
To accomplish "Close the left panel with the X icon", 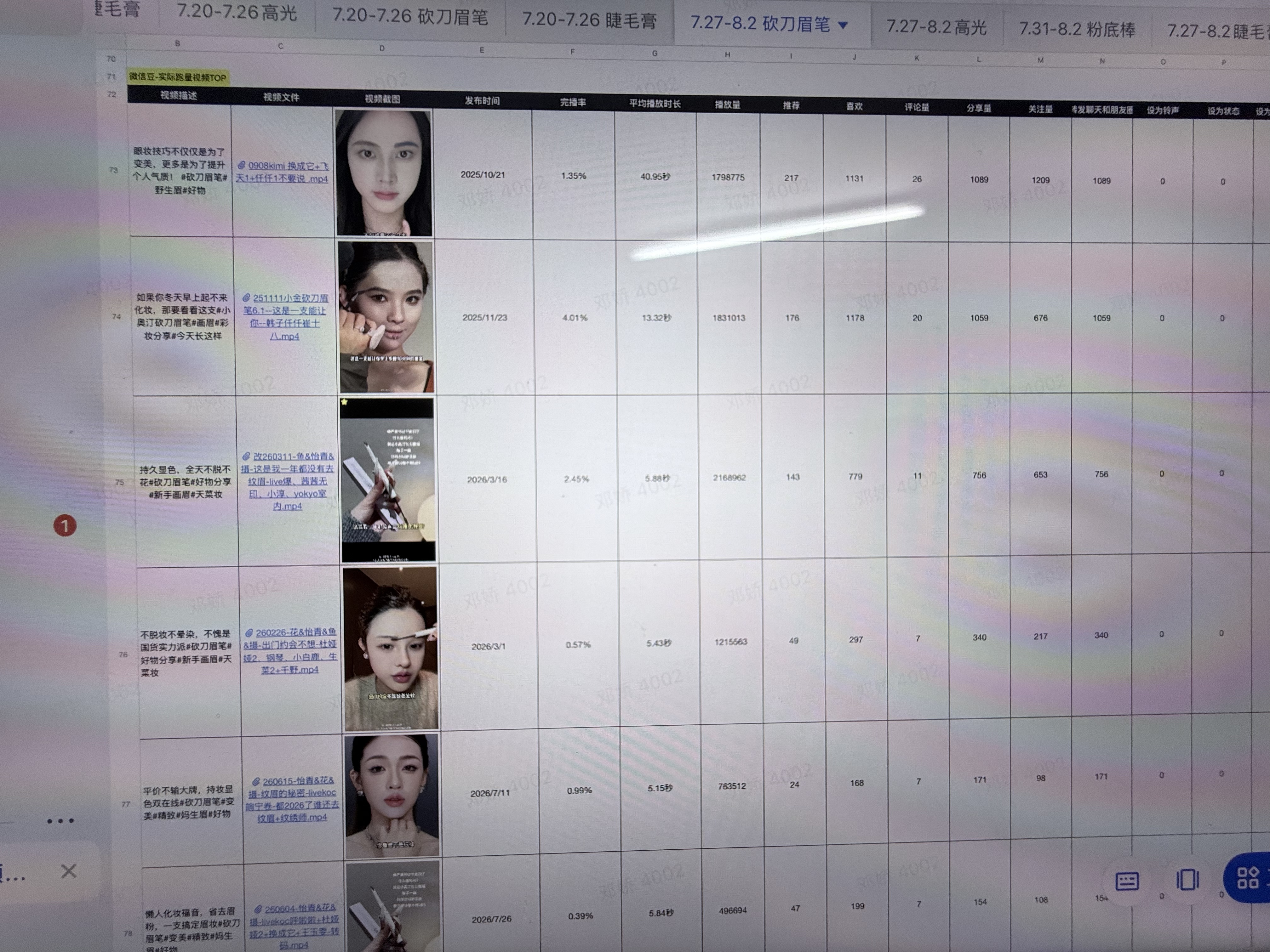I will click(69, 871).
